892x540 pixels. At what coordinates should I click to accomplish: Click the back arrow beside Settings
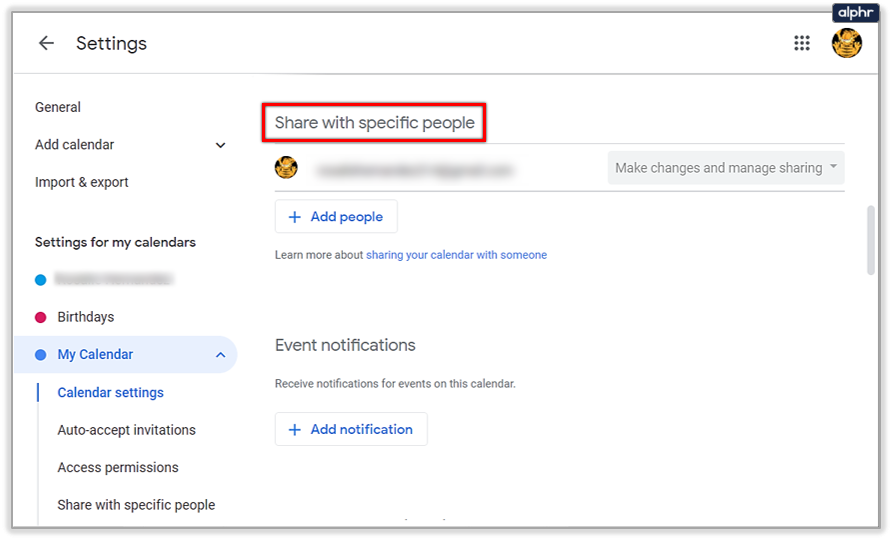point(46,43)
